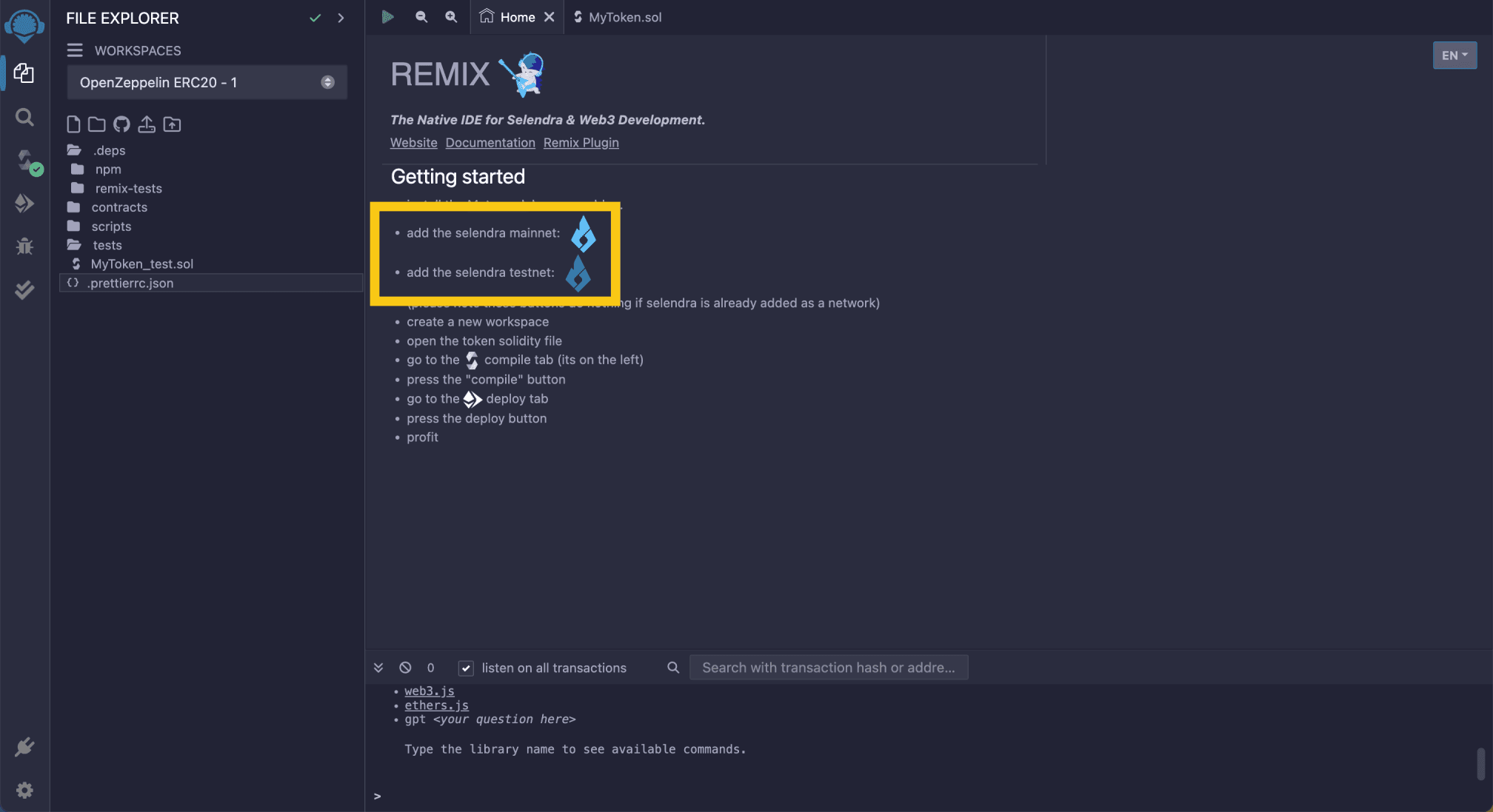1493x812 pixels.
Task: Switch to the MyToken.sol tab
Action: [x=623, y=17]
